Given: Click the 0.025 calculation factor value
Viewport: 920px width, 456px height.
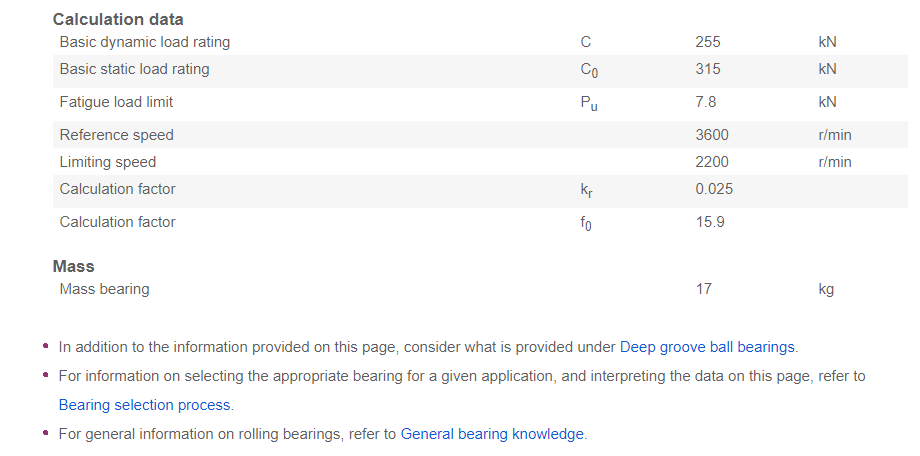Looking at the screenshot, I should [x=714, y=189].
